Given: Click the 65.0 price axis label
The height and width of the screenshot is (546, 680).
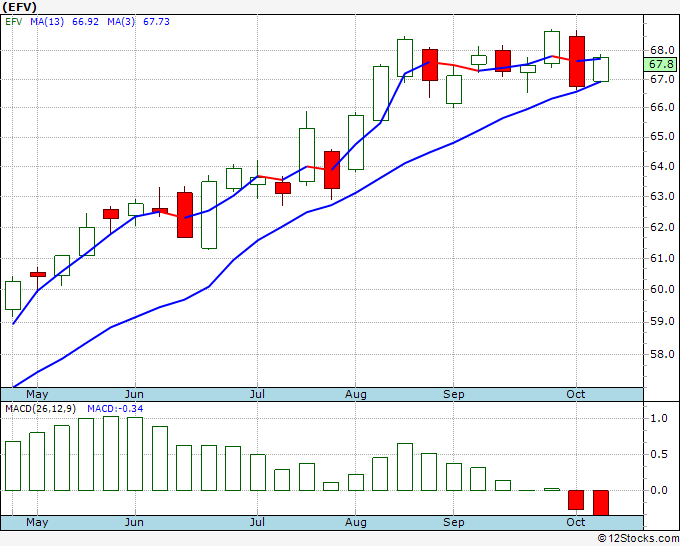Looking at the screenshot, I should click(x=662, y=137).
